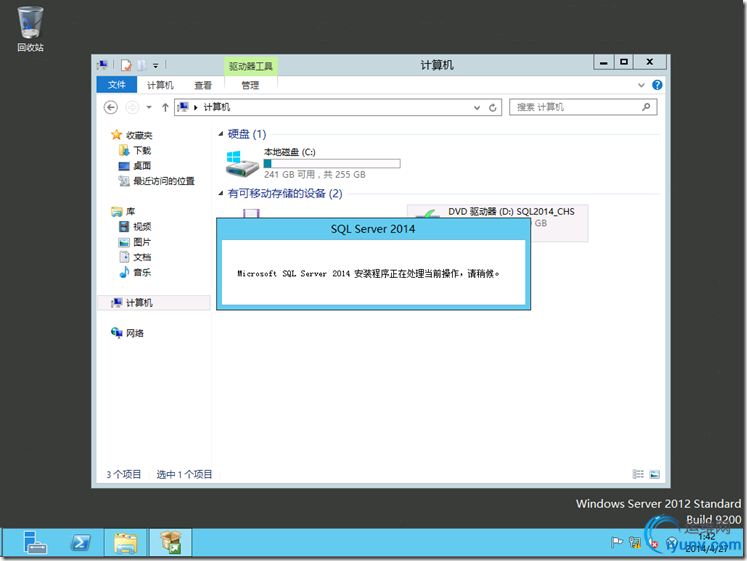The image size is (747, 561).
Task: Open the 音乐 library
Action: pyautogui.click(x=135, y=272)
